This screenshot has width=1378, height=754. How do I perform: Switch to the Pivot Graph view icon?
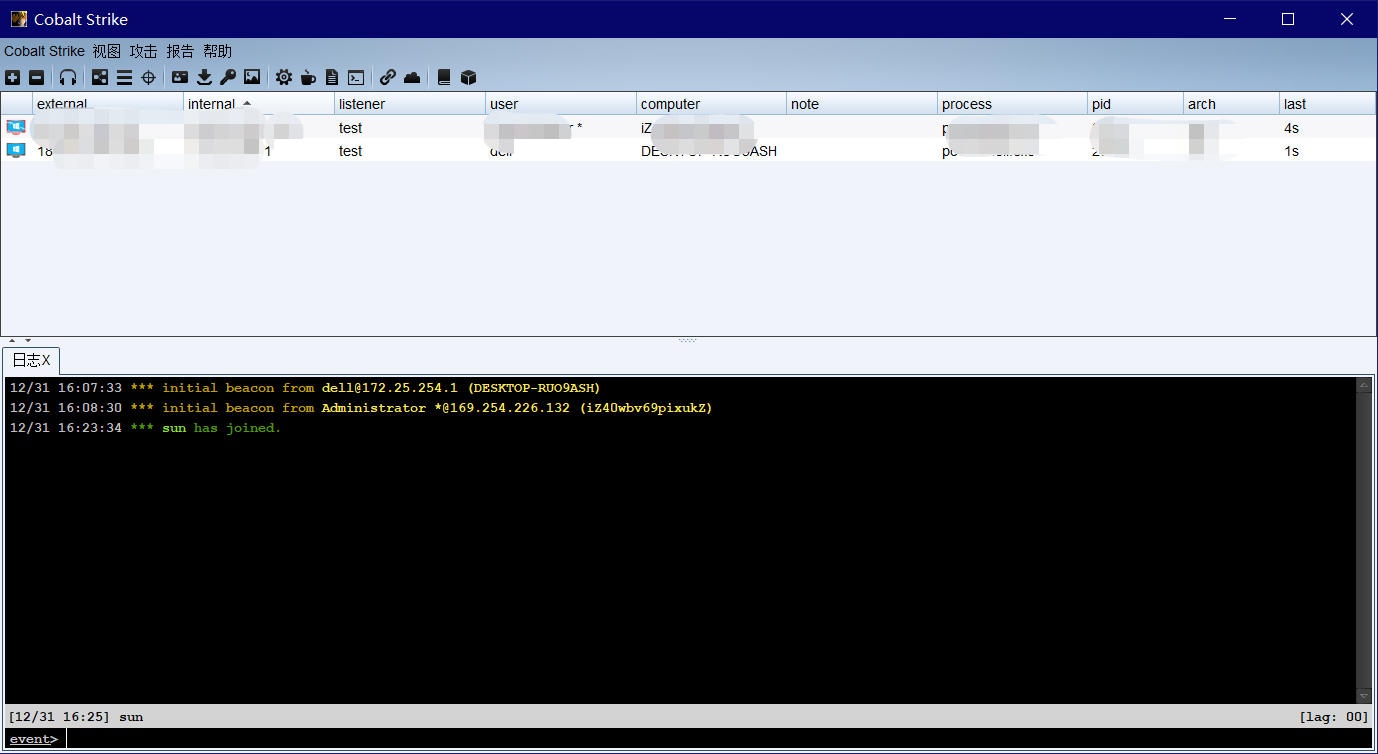[100, 77]
